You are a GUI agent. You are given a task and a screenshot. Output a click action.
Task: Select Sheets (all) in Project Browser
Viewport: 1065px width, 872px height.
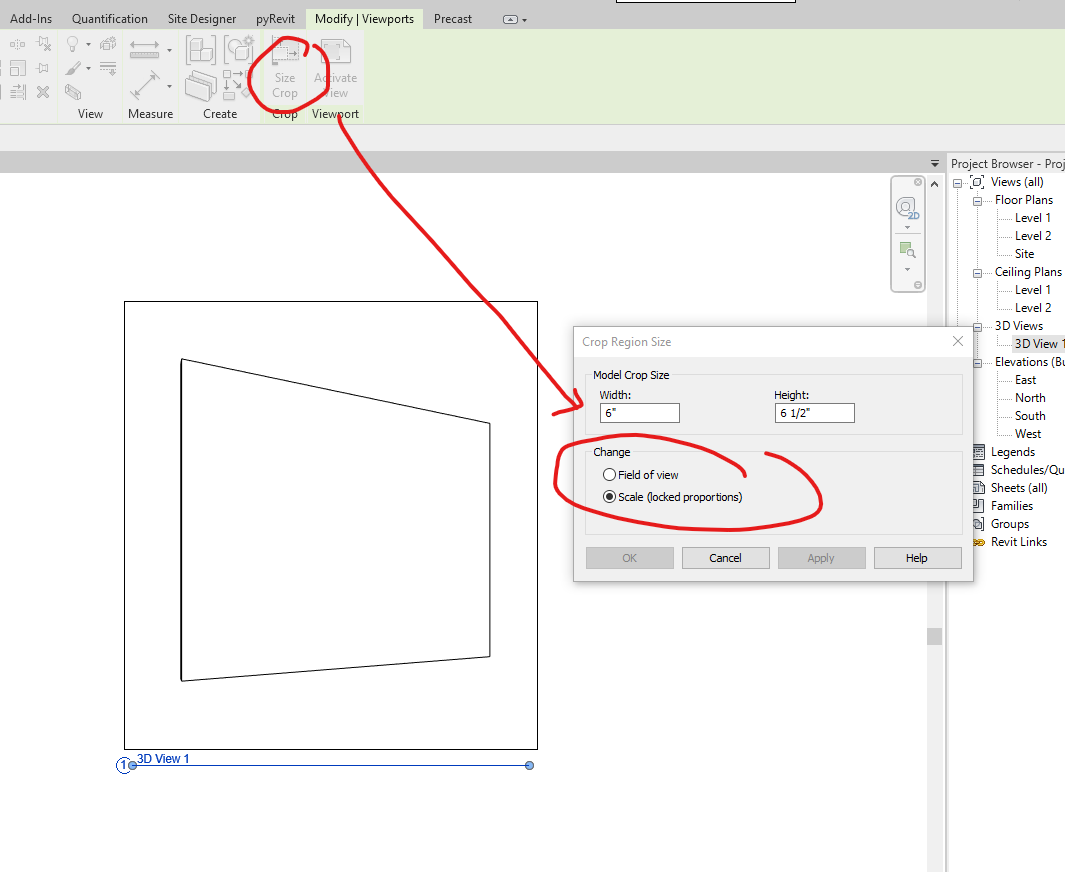pos(1019,488)
